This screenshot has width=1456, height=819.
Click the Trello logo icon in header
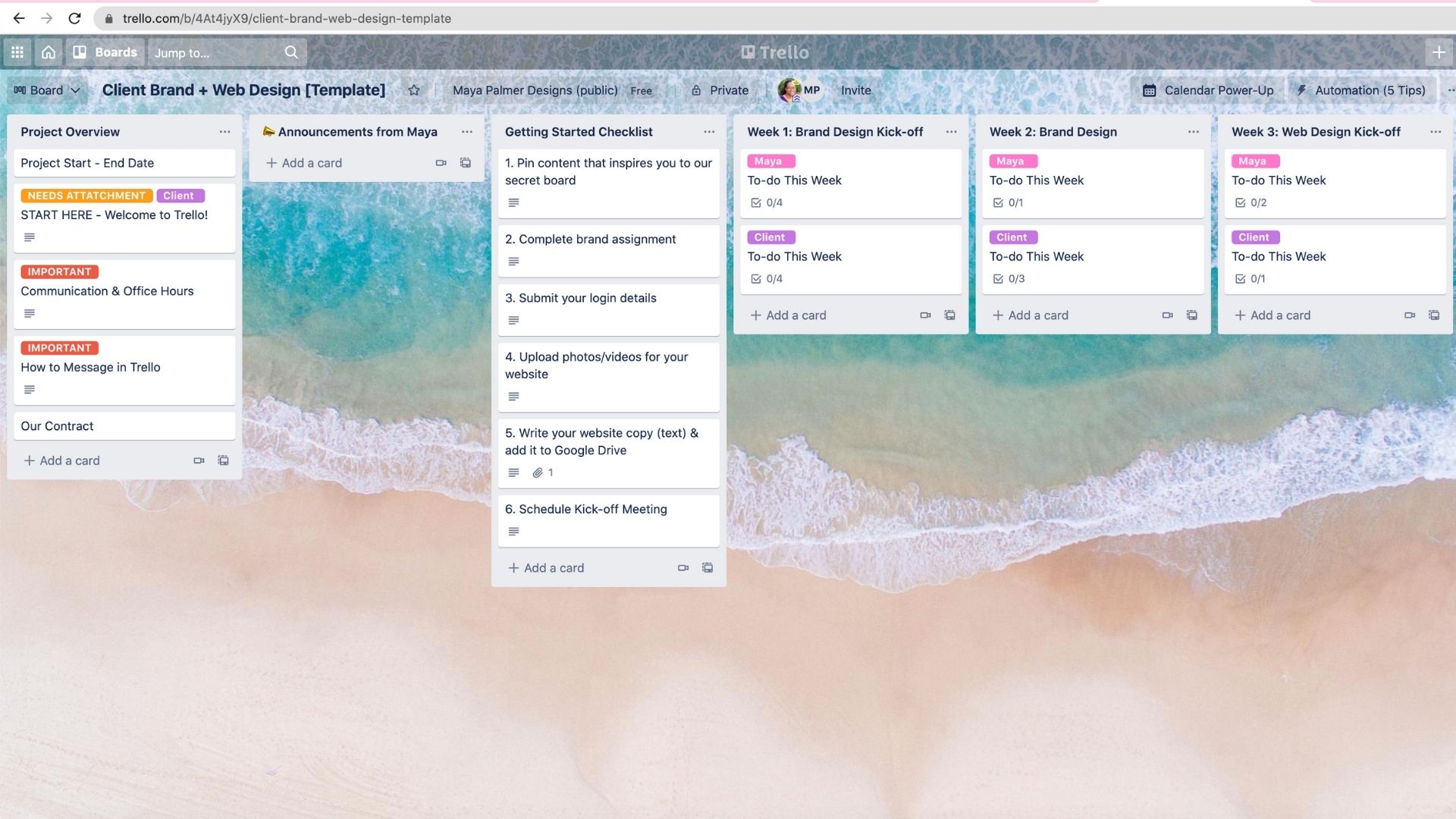[x=746, y=52]
